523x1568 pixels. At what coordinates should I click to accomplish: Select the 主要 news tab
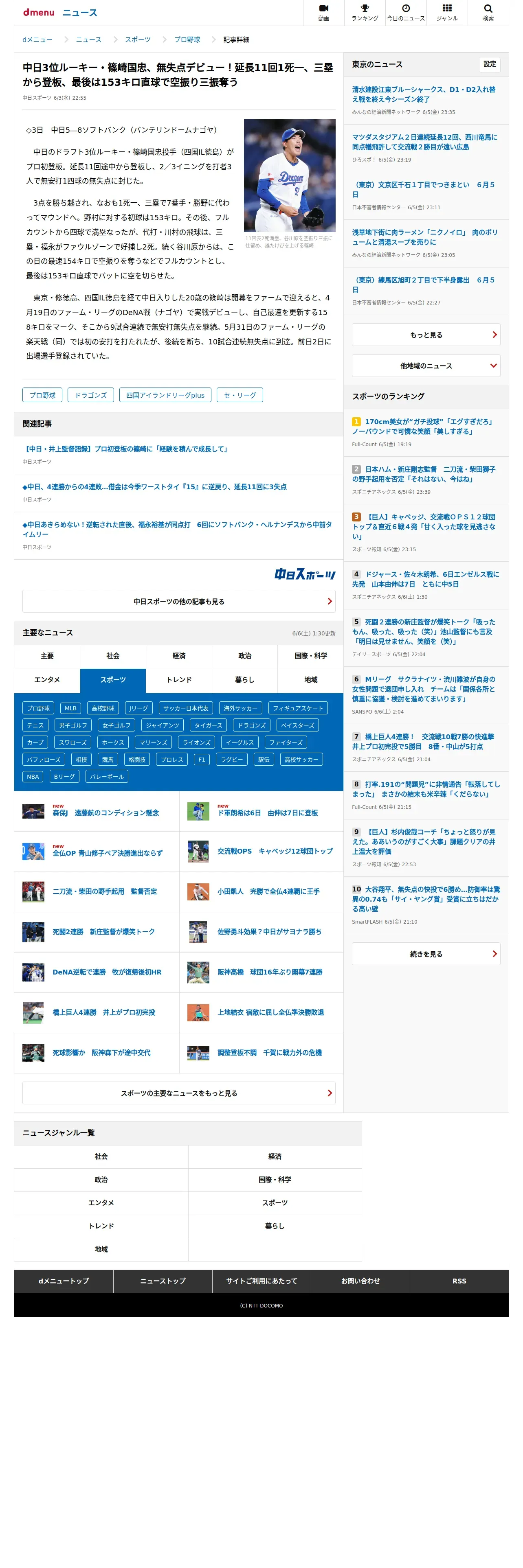[x=47, y=656]
